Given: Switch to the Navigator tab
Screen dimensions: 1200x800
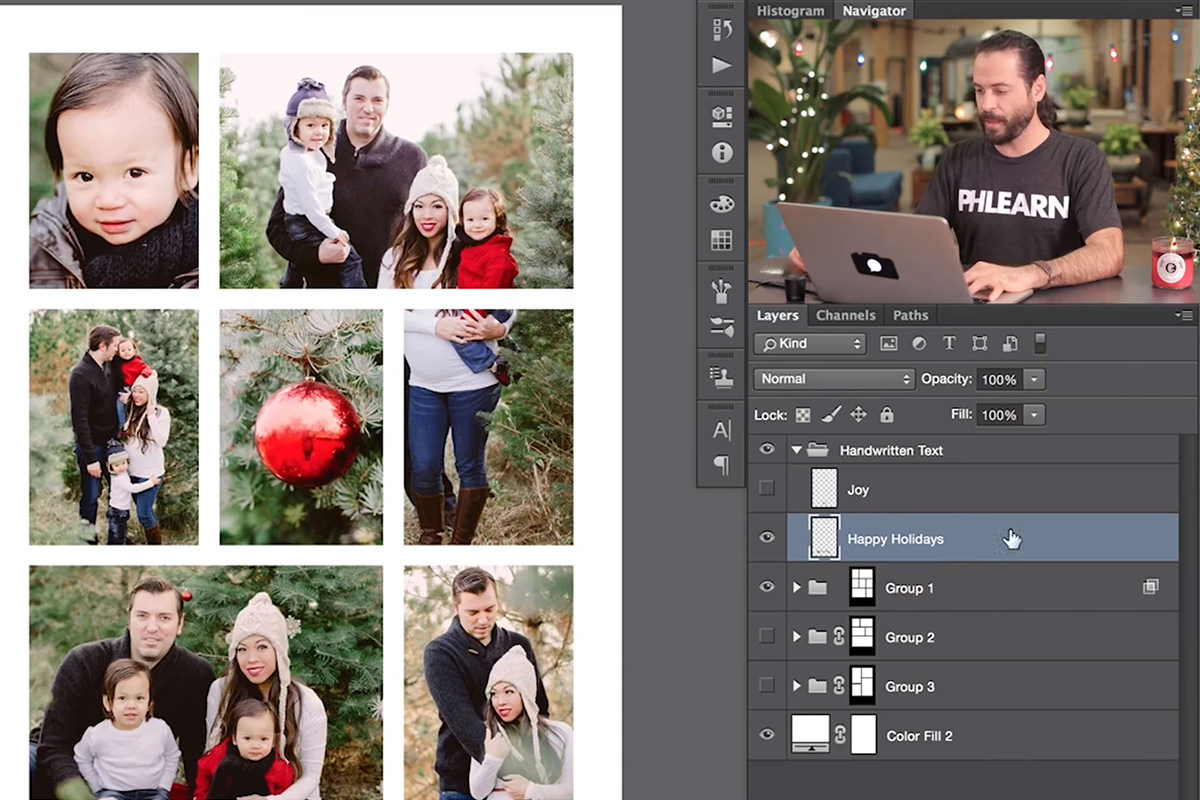Looking at the screenshot, I should [x=873, y=11].
